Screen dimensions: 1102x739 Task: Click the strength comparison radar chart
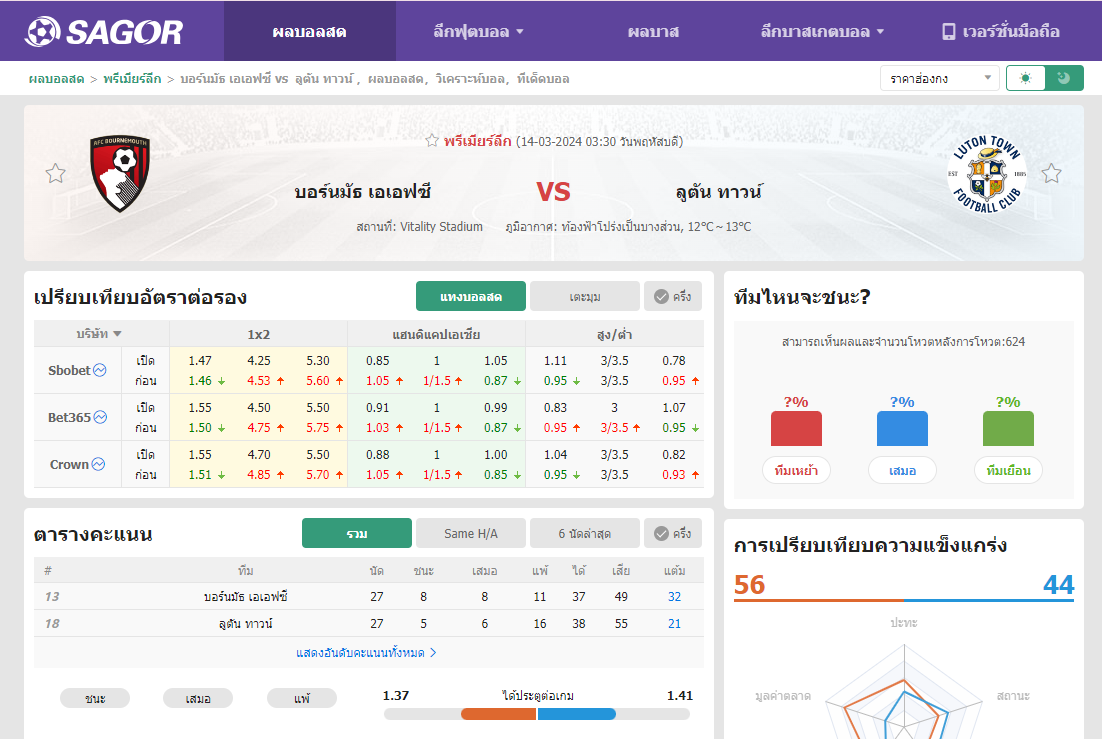[904, 693]
